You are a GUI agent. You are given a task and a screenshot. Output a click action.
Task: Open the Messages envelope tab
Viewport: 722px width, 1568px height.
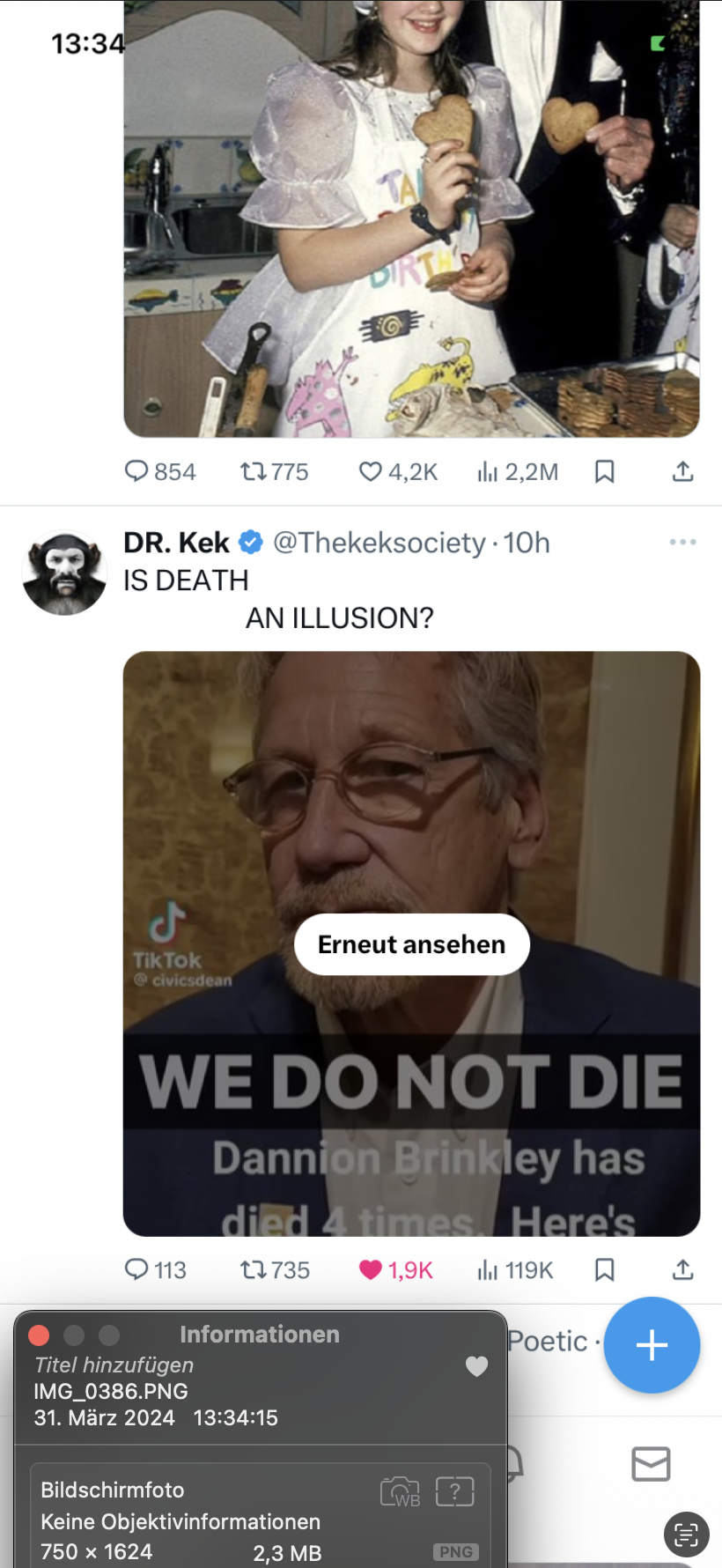click(x=651, y=1464)
